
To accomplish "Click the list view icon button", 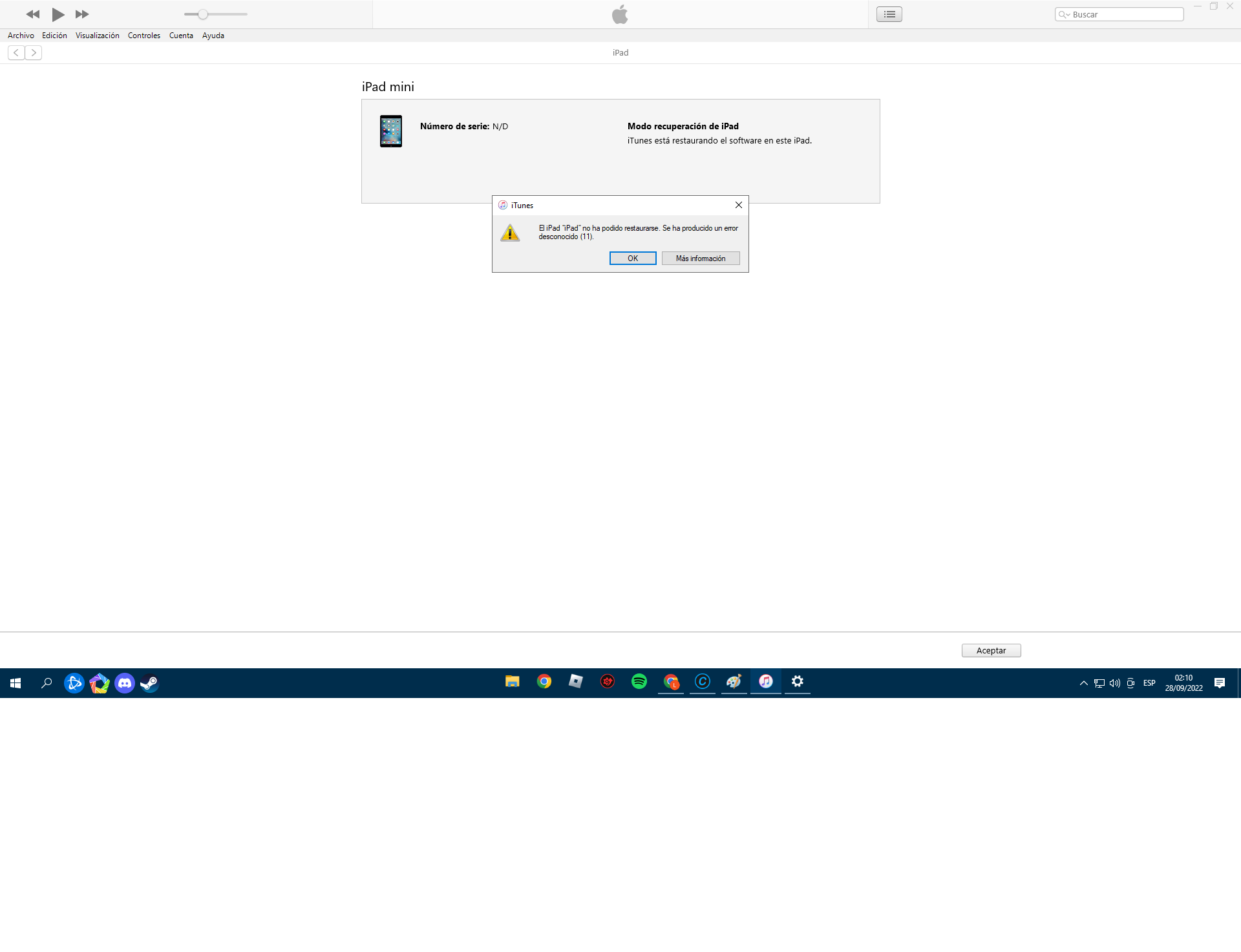I will click(x=889, y=14).
